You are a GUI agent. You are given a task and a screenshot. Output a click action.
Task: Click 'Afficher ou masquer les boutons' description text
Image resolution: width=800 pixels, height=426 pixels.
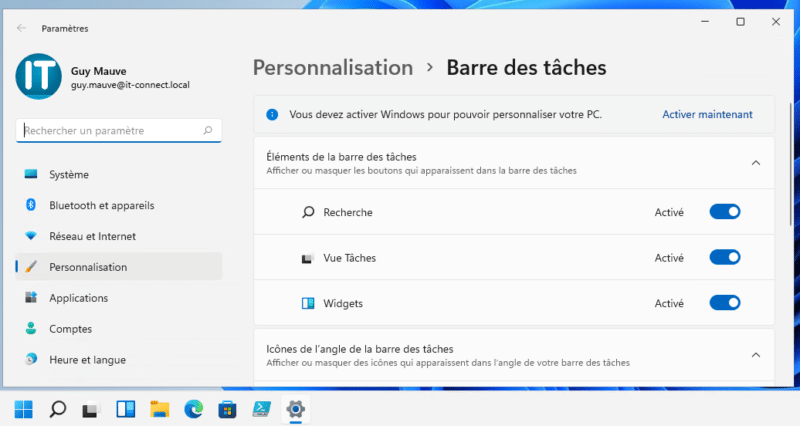click(421, 170)
